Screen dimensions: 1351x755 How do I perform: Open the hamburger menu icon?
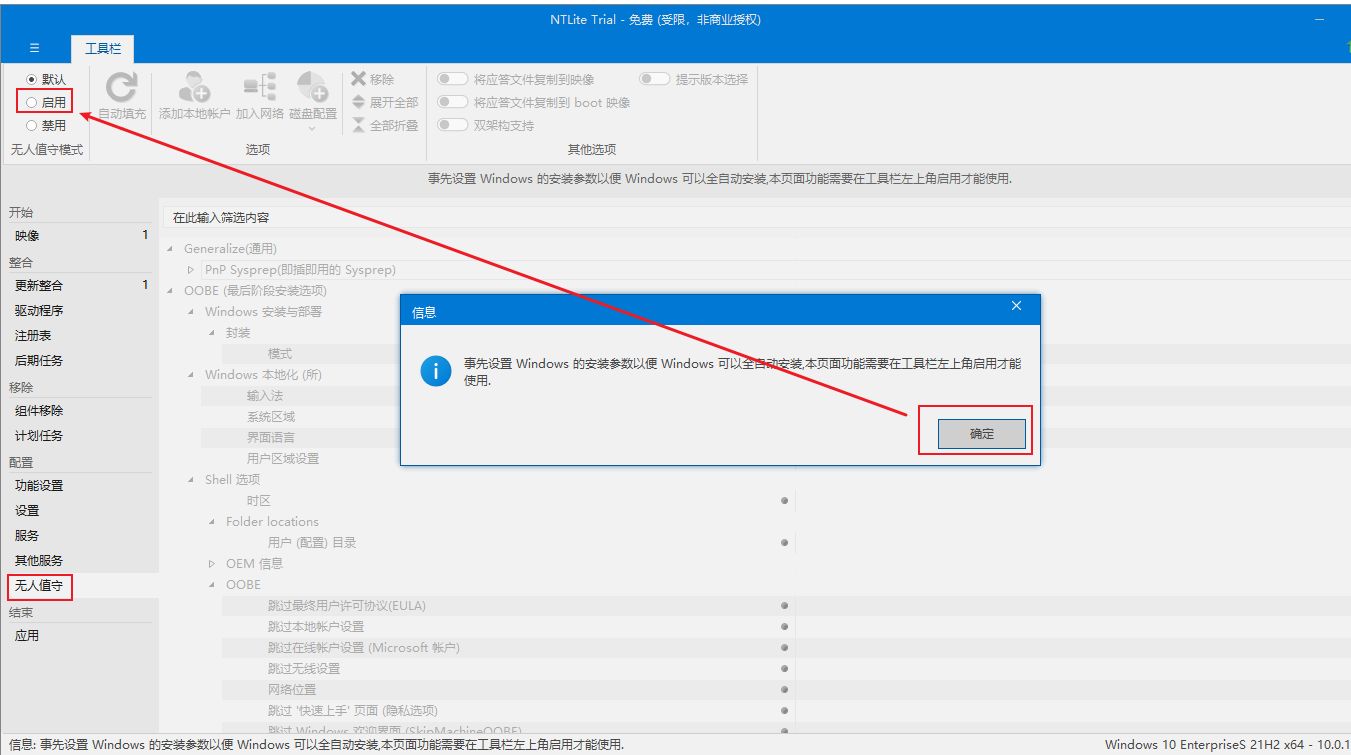point(34,48)
